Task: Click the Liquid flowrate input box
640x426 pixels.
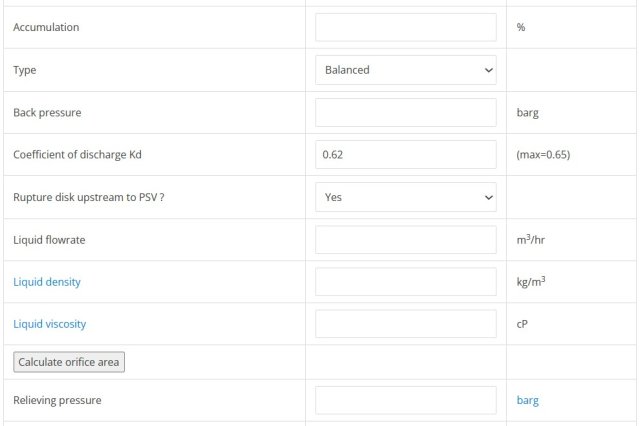Action: point(406,240)
